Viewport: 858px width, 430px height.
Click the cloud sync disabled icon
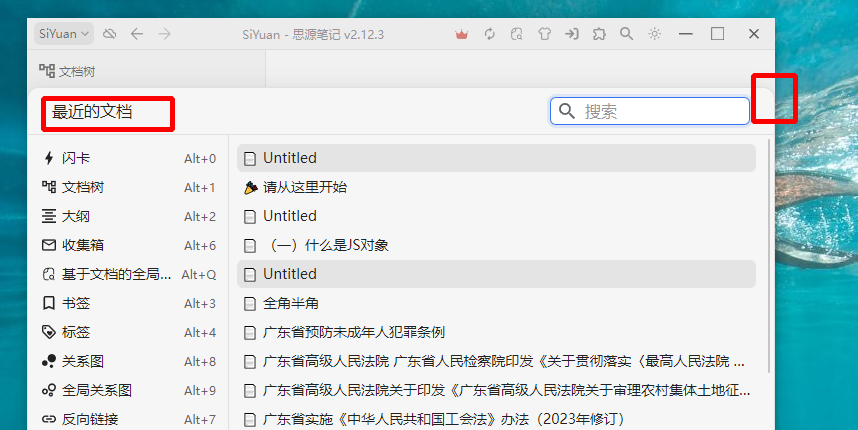pyautogui.click(x=110, y=34)
